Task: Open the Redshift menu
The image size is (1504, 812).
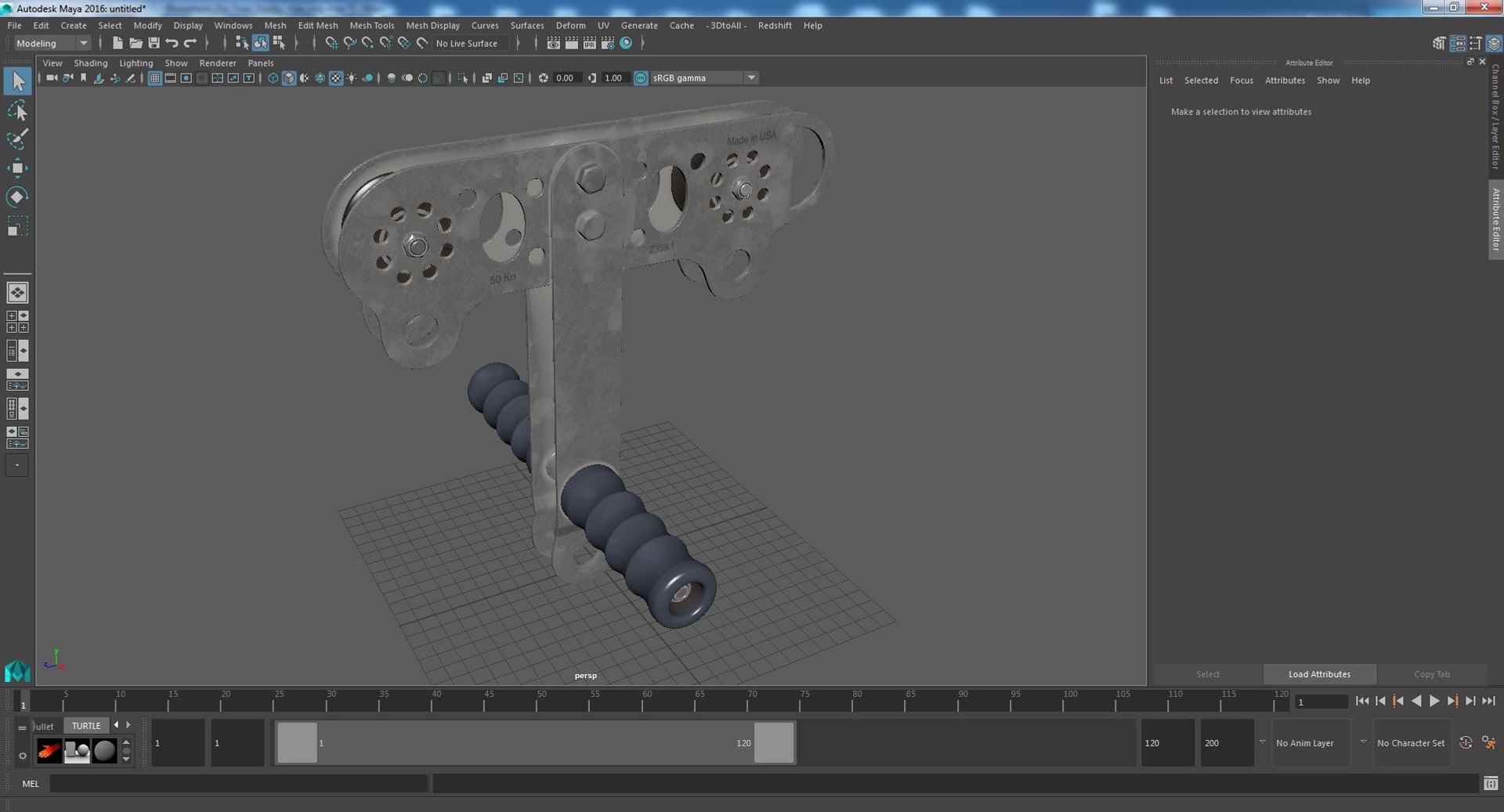Action: point(775,25)
